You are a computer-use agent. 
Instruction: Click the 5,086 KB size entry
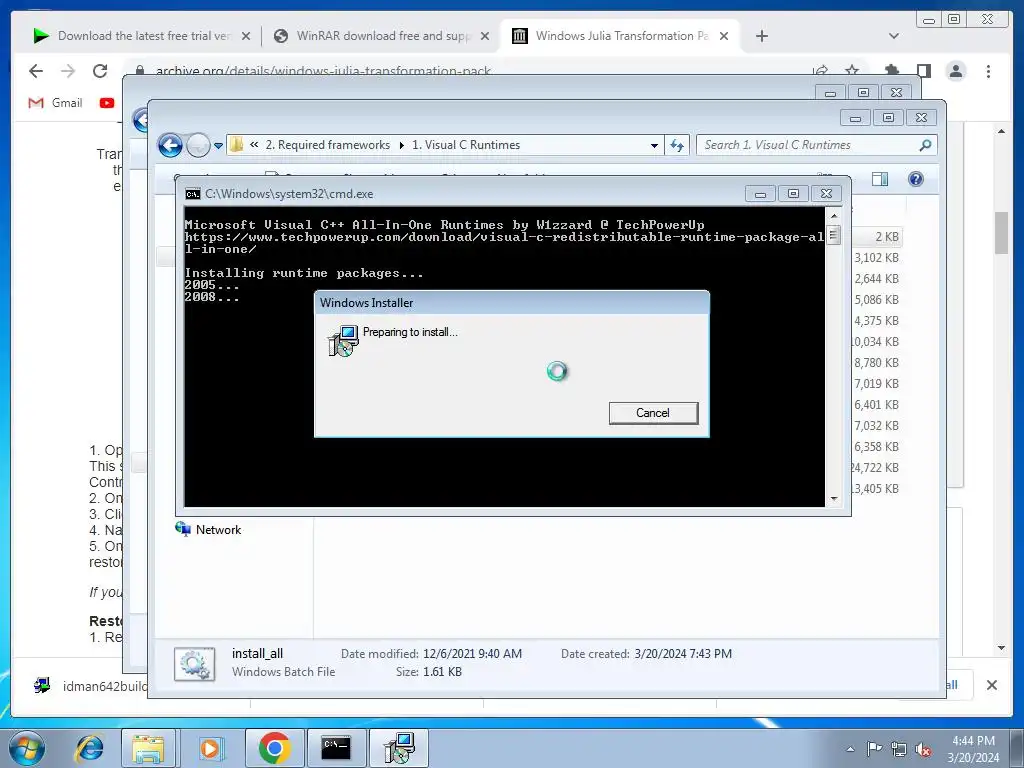[x=876, y=300]
